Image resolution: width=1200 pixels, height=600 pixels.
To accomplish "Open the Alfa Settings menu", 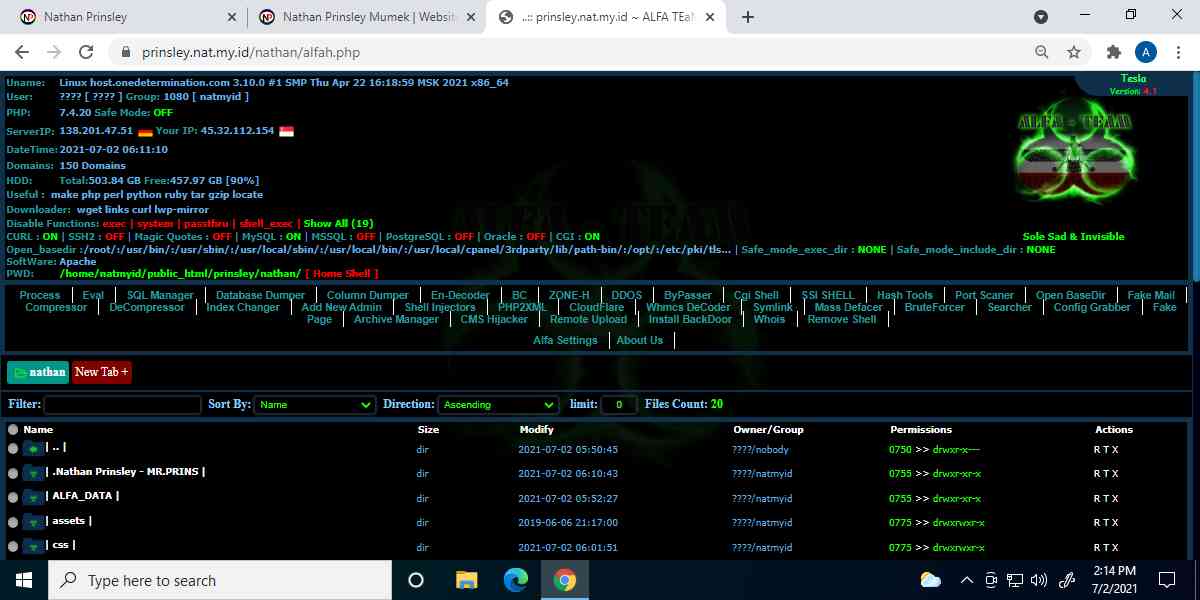I will (565, 339).
